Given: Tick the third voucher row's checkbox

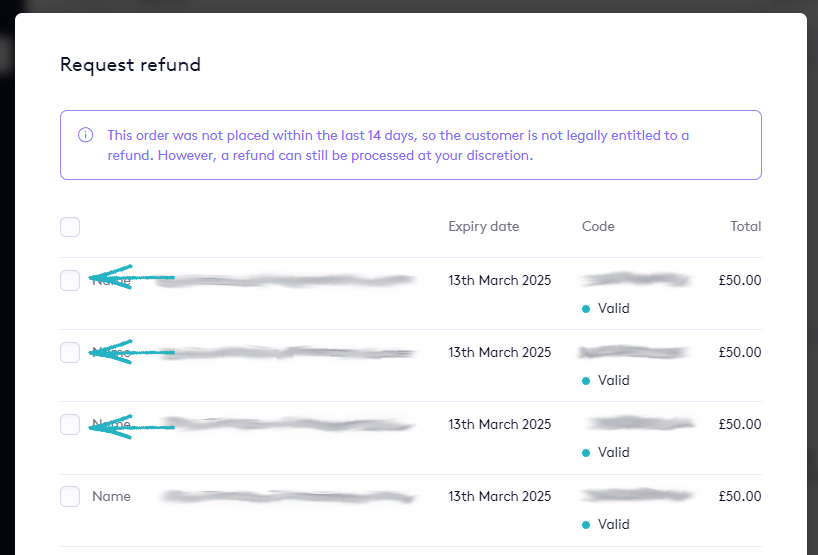Looking at the screenshot, I should tap(70, 424).
